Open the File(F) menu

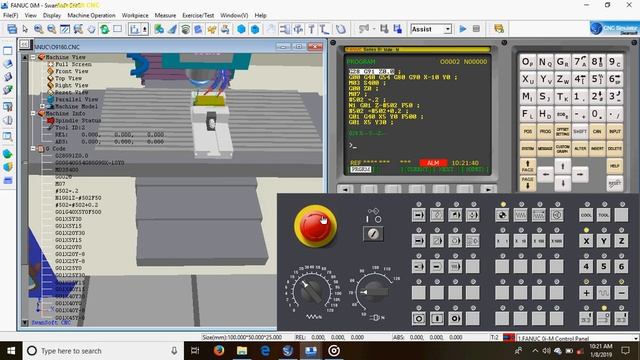[x=11, y=15]
